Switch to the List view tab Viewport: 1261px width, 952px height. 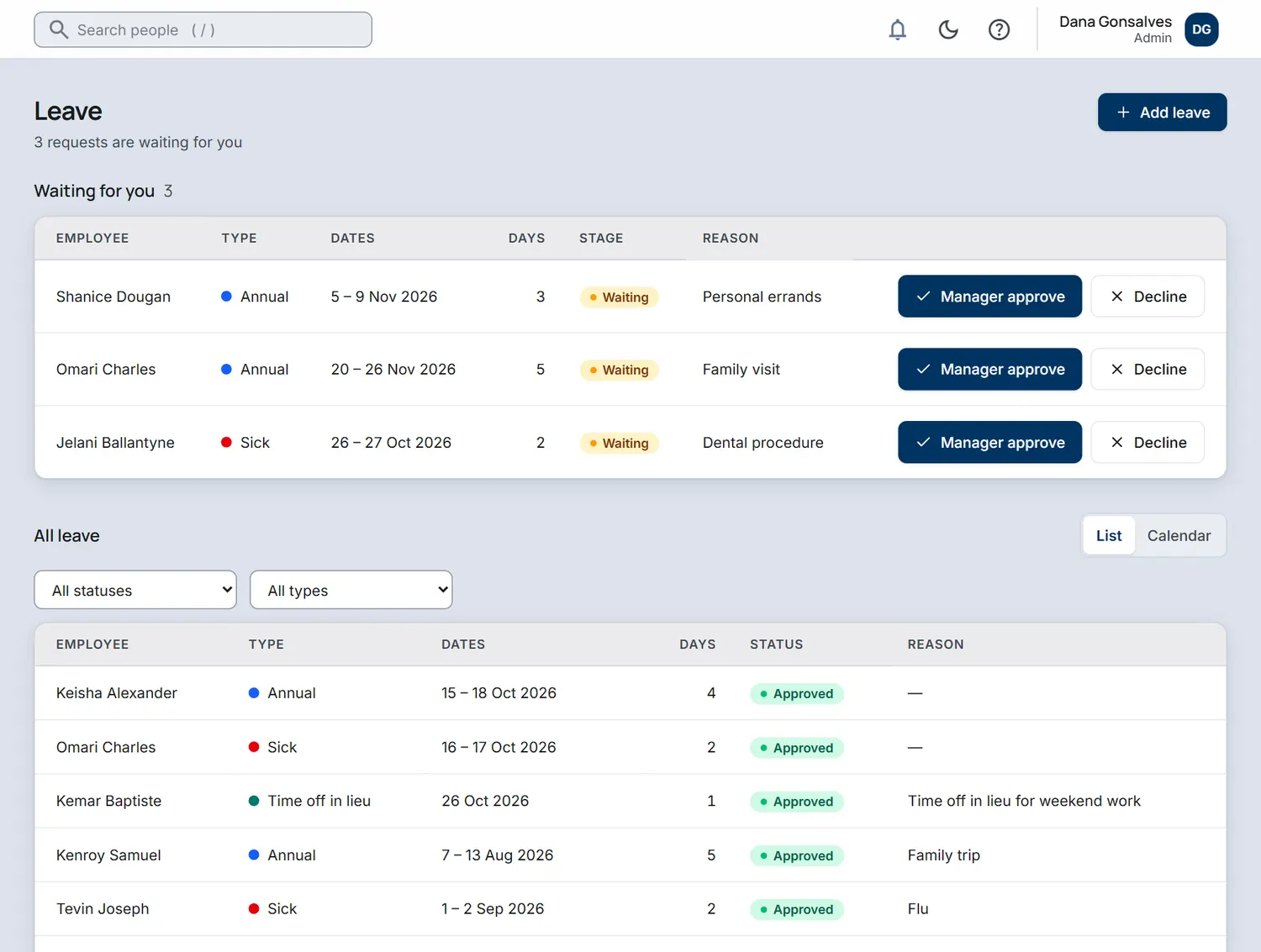[x=1109, y=535]
